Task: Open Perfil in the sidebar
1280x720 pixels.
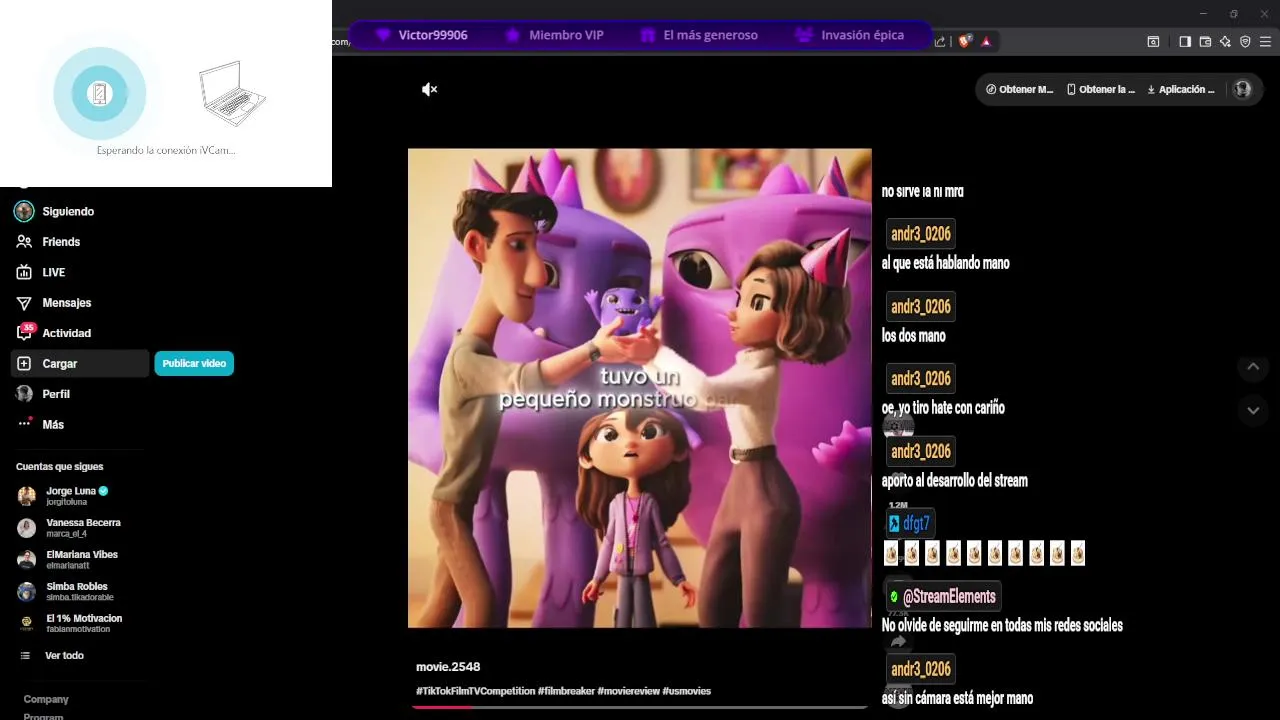Action: [x=44, y=394]
